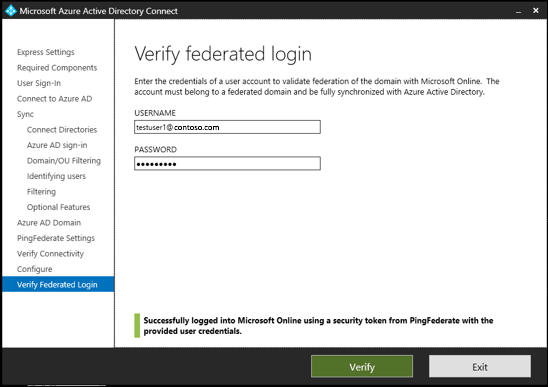Go to the Azure AD Domain step

coord(49,223)
